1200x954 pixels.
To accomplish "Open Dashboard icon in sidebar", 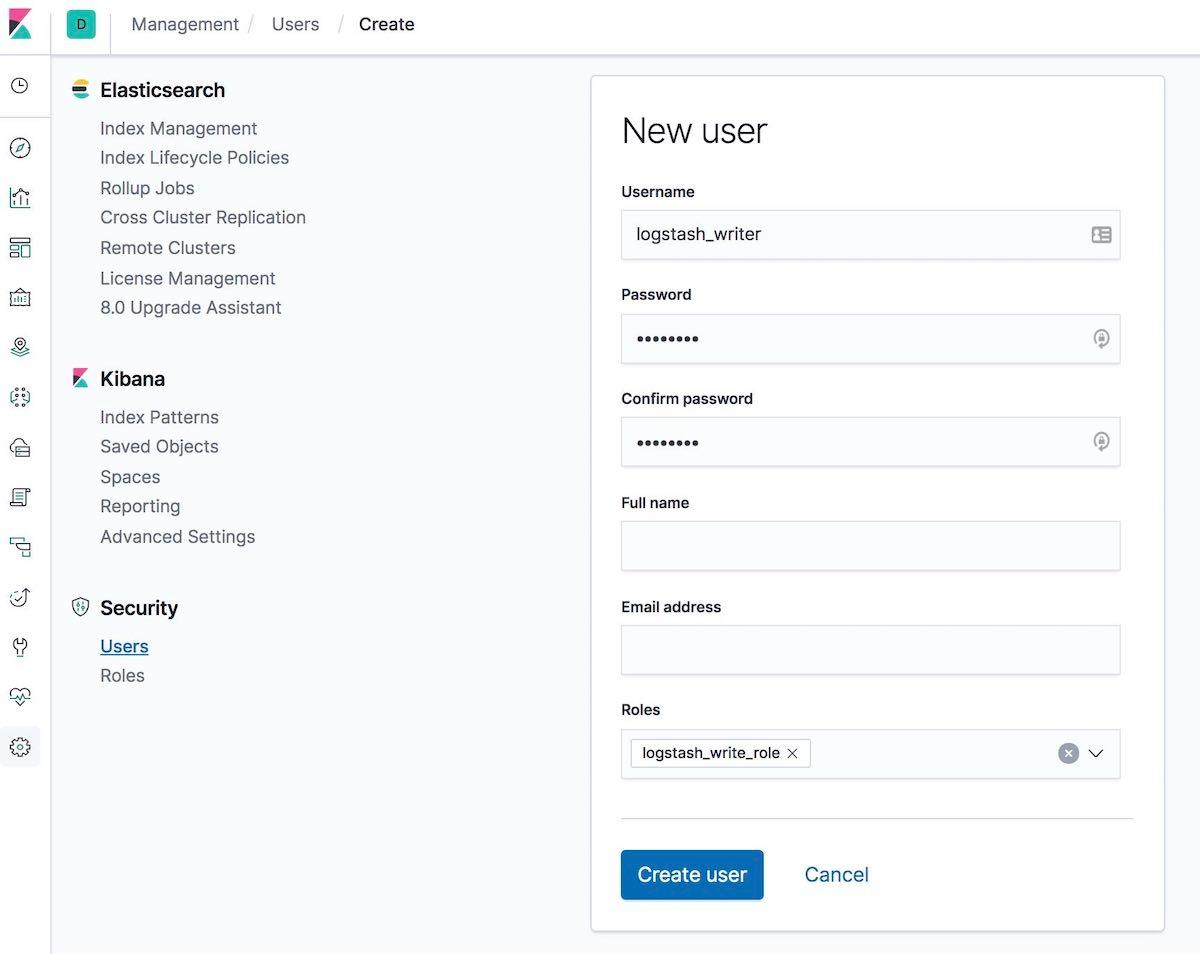I will pyautogui.click(x=20, y=247).
